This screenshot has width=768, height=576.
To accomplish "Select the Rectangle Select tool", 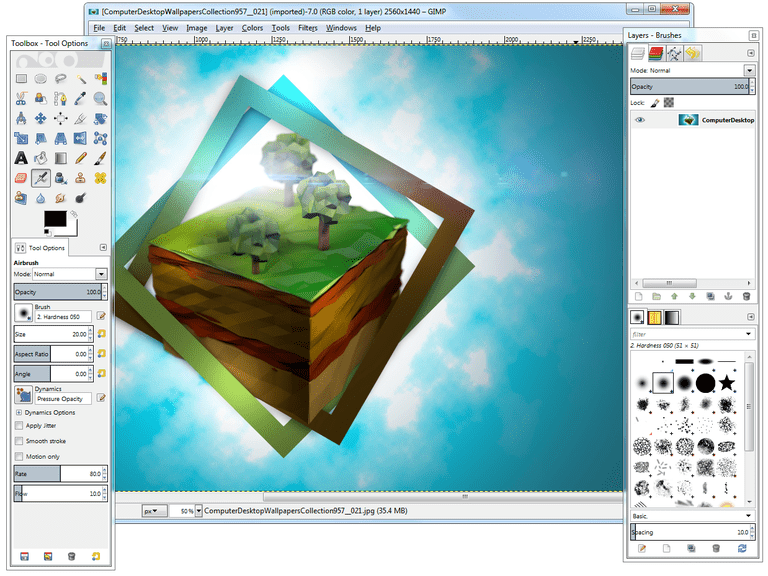I will [21, 79].
